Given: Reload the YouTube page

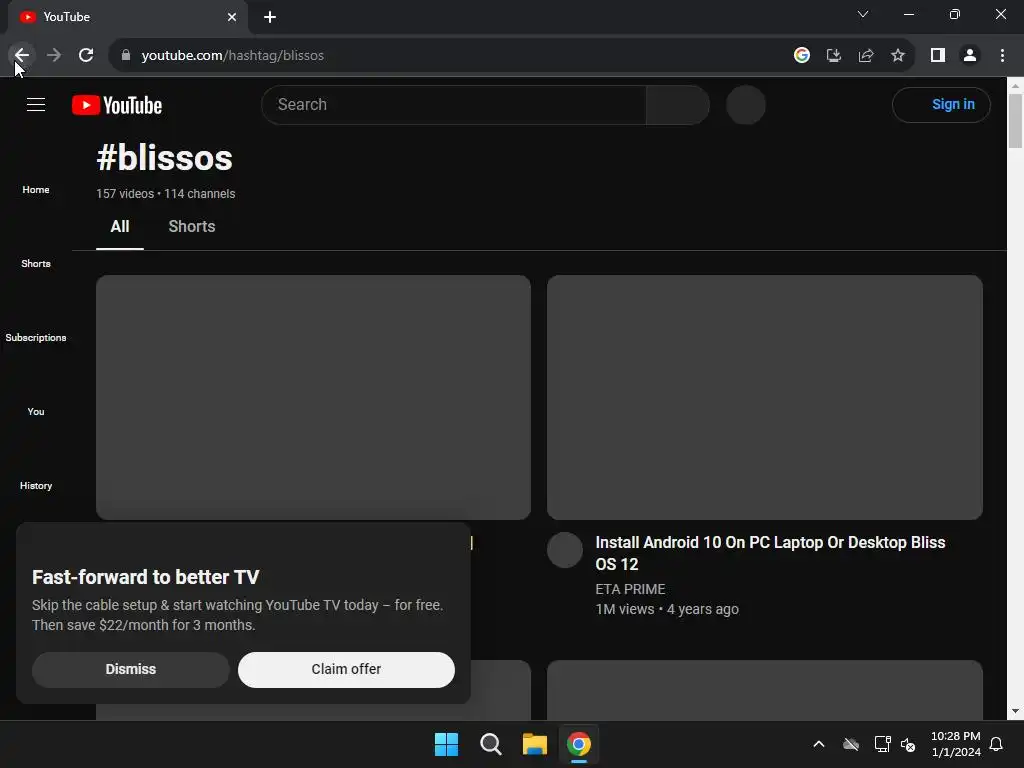Looking at the screenshot, I should 86,56.
